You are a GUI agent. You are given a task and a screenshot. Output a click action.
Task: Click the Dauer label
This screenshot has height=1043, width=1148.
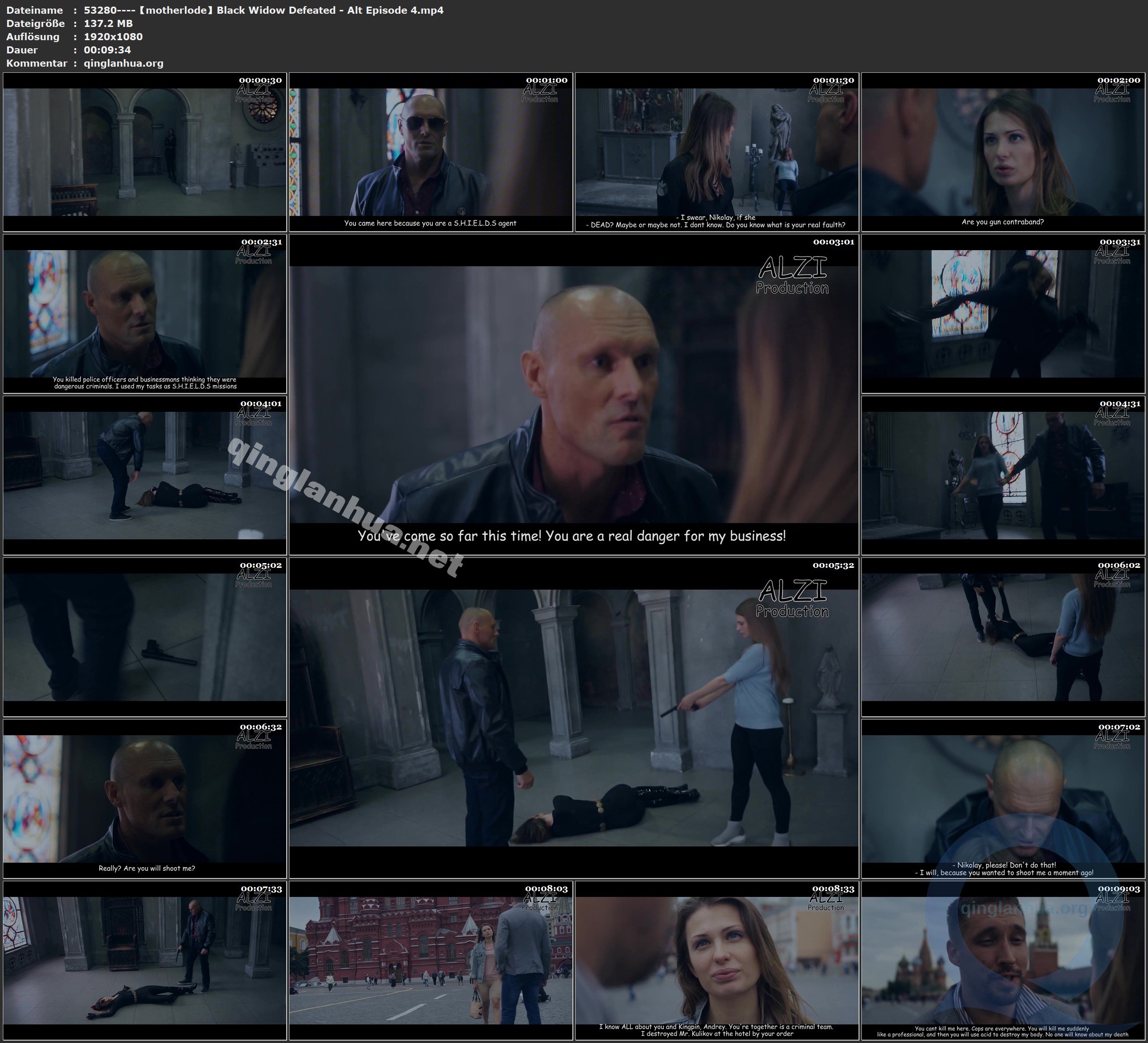[22, 50]
